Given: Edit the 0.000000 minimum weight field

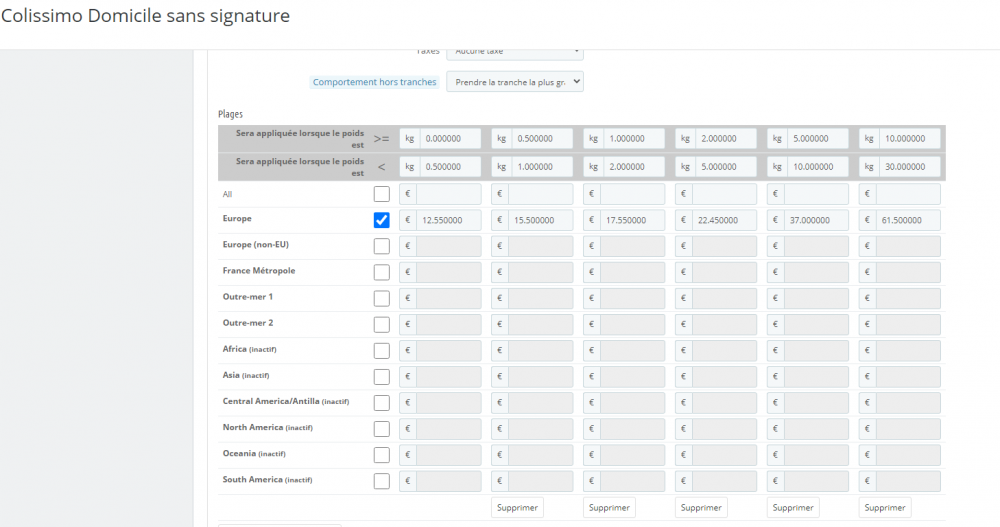Looking at the screenshot, I should click(450, 138).
